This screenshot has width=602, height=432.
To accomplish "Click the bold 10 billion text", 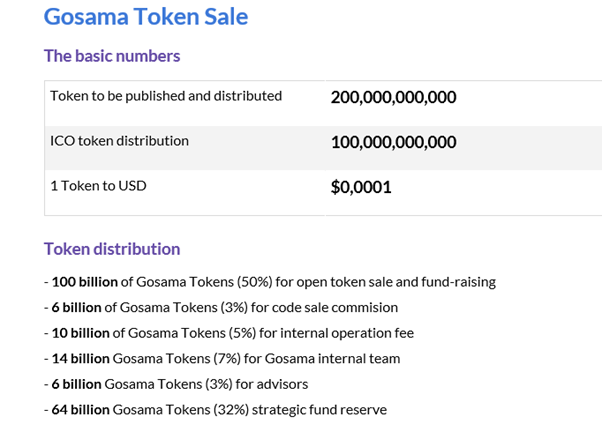I will [80, 333].
